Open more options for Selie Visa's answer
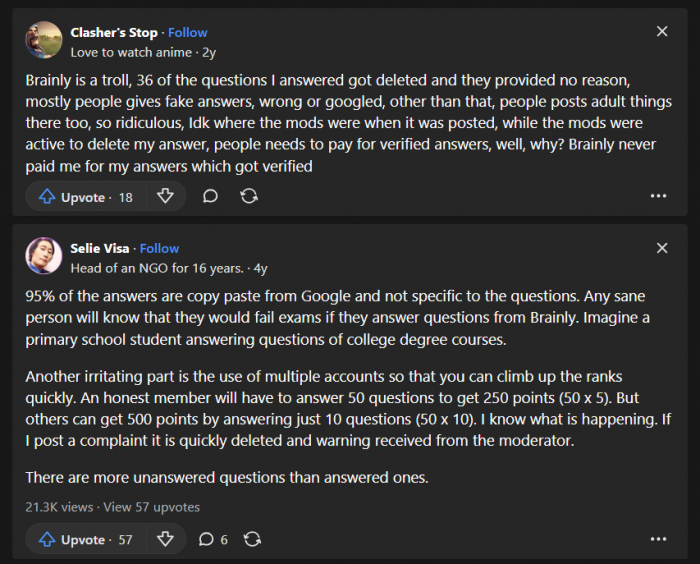This screenshot has height=564, width=700. tap(658, 540)
